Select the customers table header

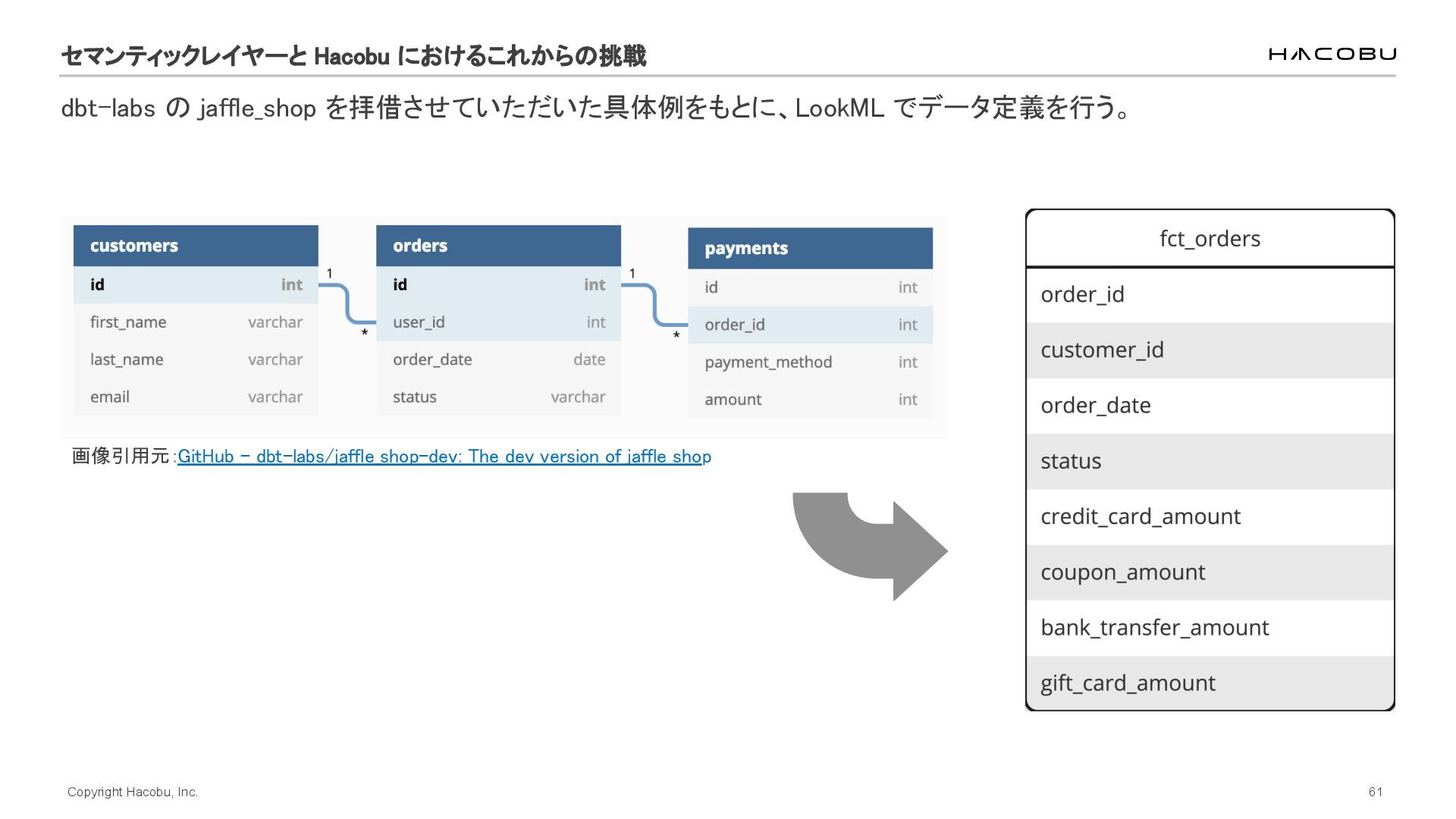(196, 246)
